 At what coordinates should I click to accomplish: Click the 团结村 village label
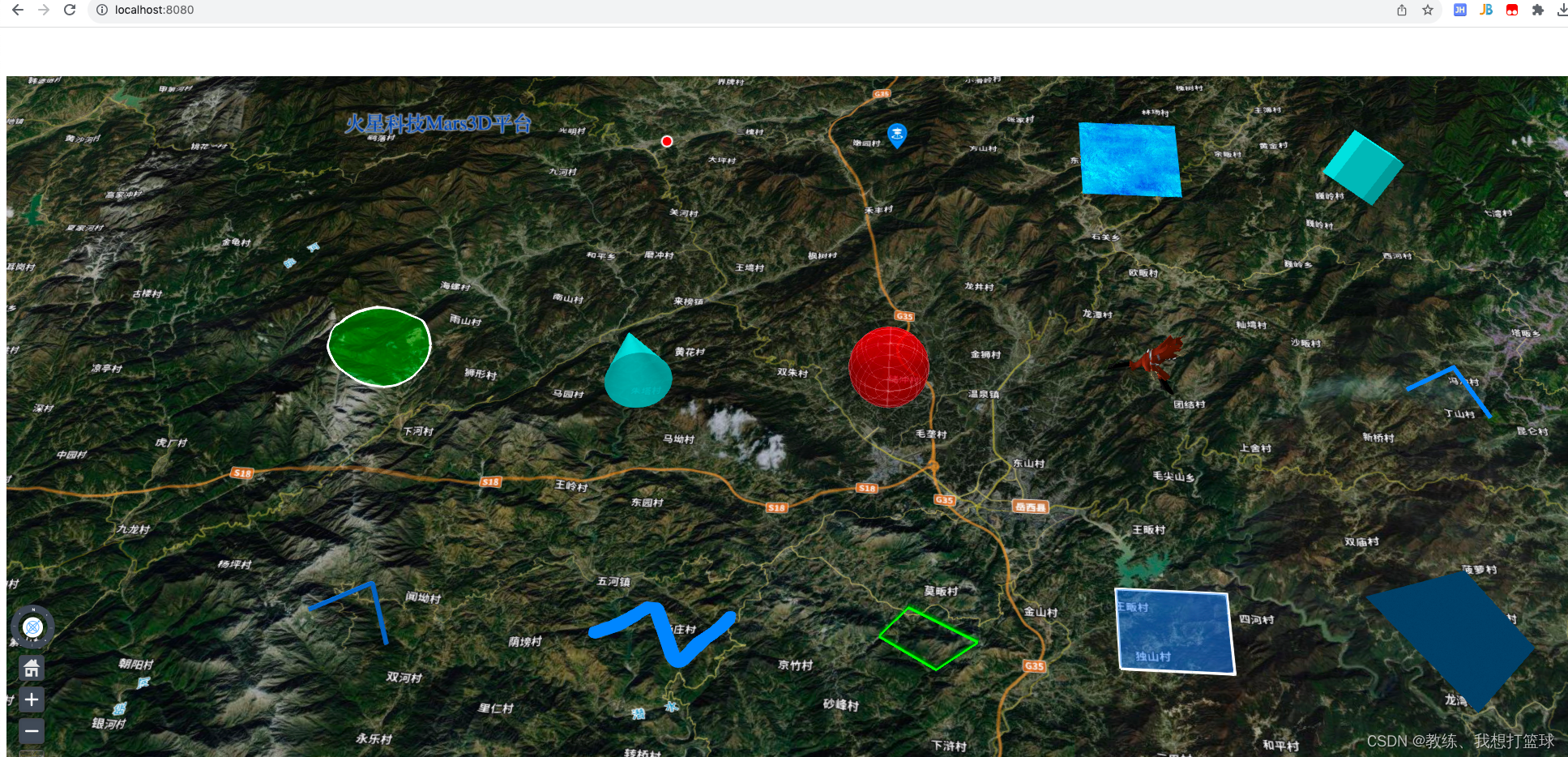pos(1190,404)
